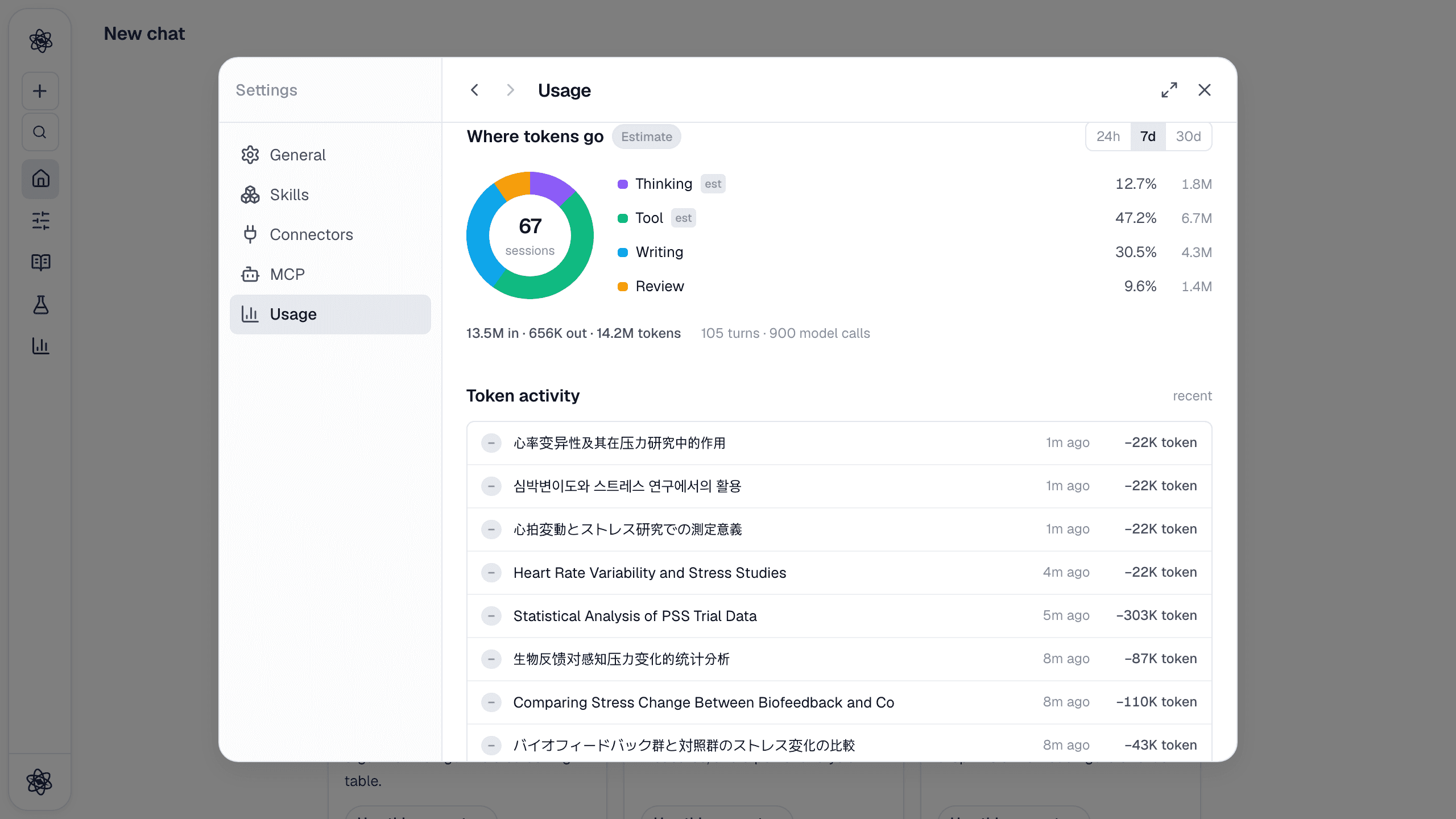The image size is (1456, 819).
Task: Expand row バイオフィードバック群と対照群
Action: [491, 746]
